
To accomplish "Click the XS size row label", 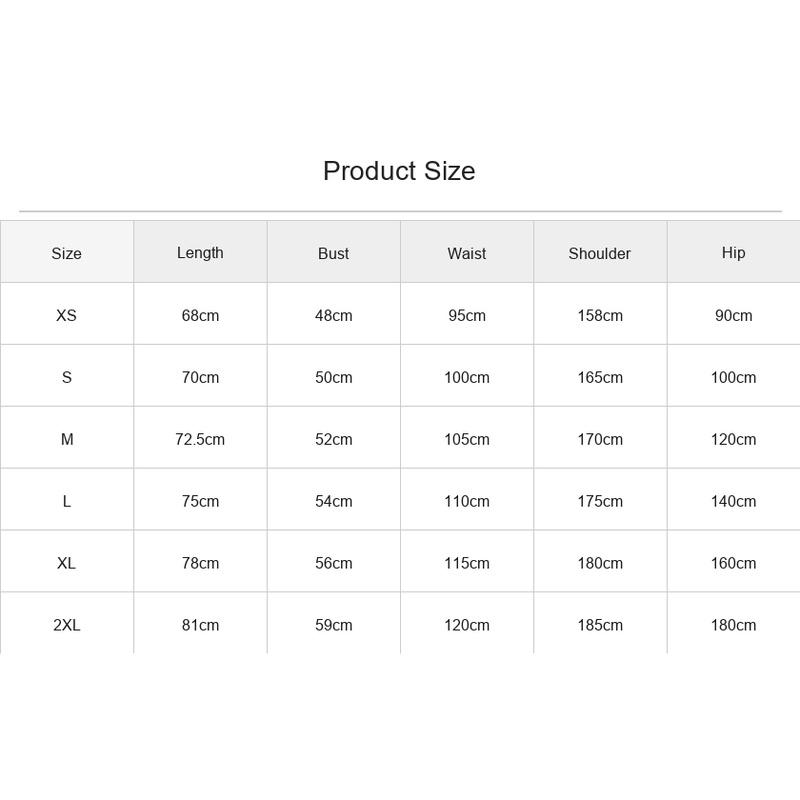I will 66,315.
